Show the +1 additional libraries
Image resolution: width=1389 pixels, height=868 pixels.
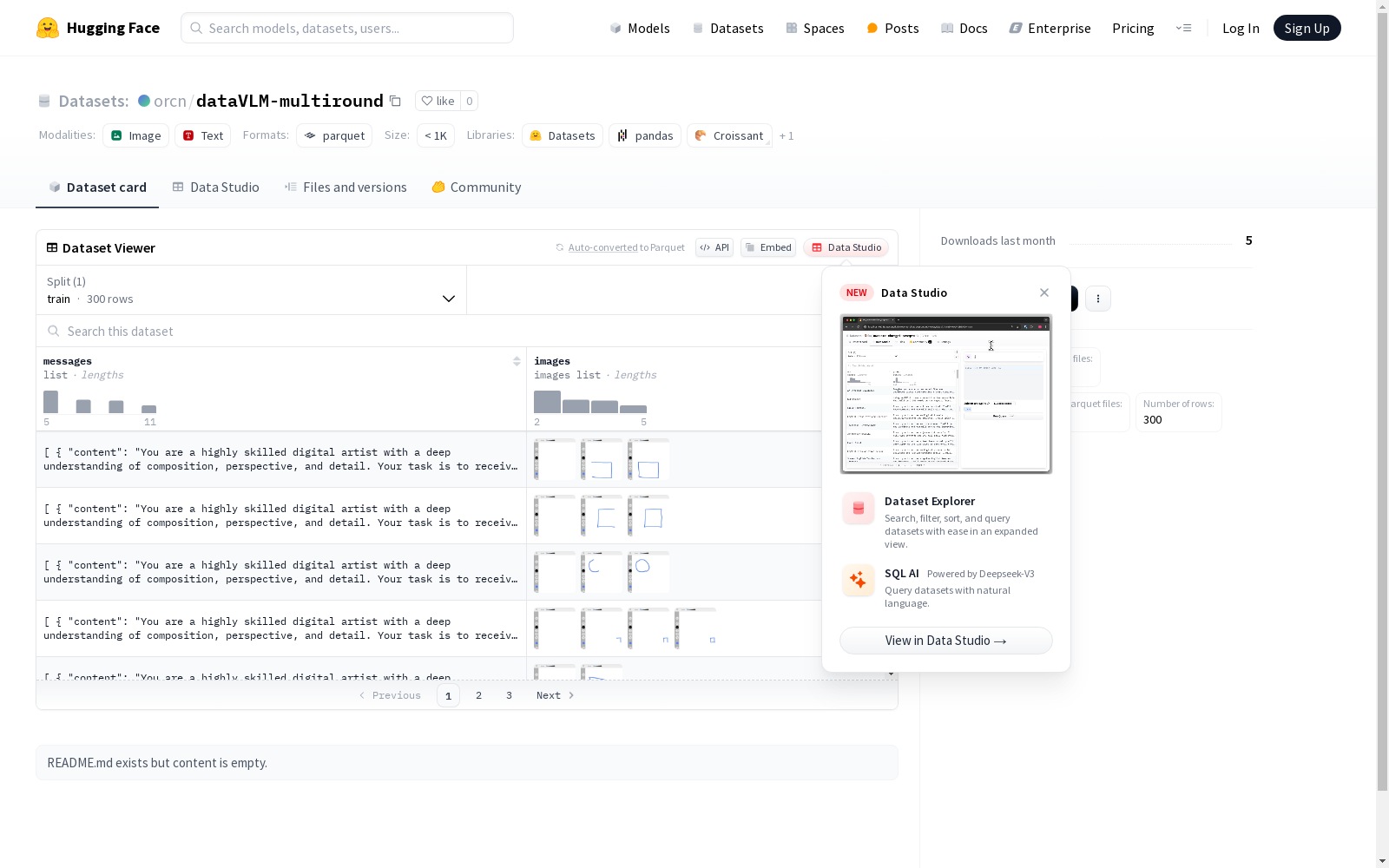(787, 135)
